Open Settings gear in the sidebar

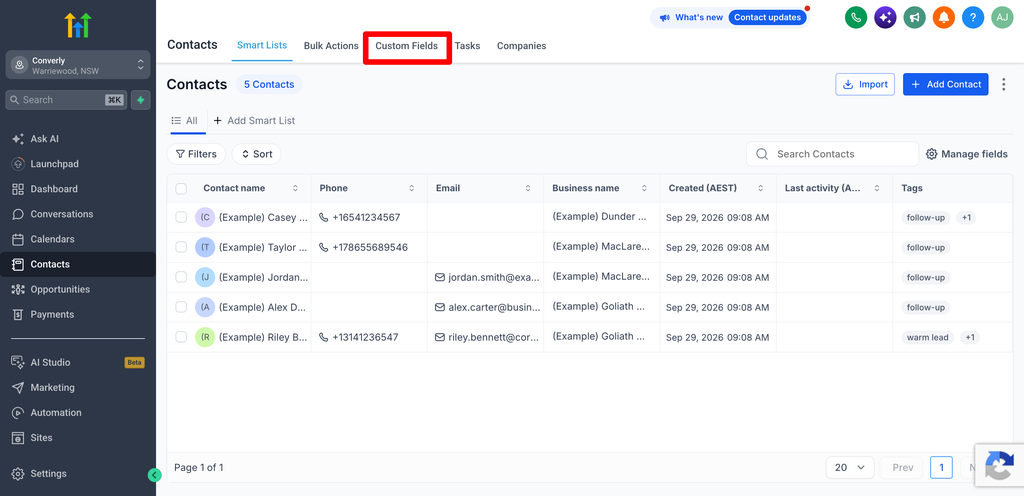click(39, 474)
